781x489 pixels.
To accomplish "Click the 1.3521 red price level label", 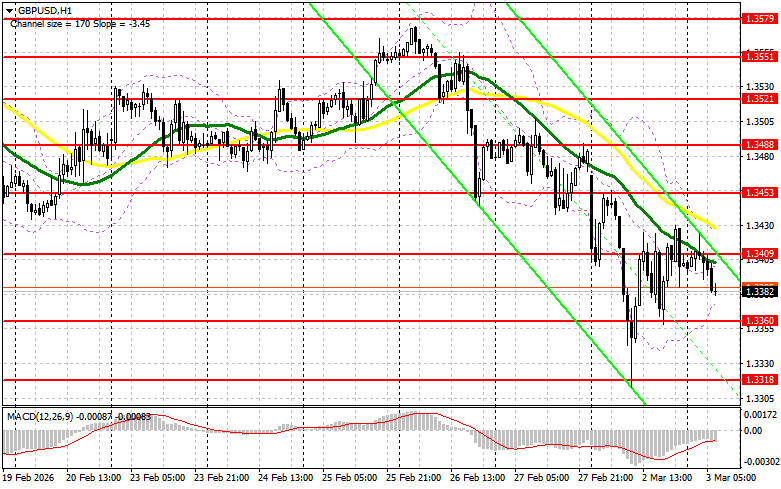I will (759, 99).
